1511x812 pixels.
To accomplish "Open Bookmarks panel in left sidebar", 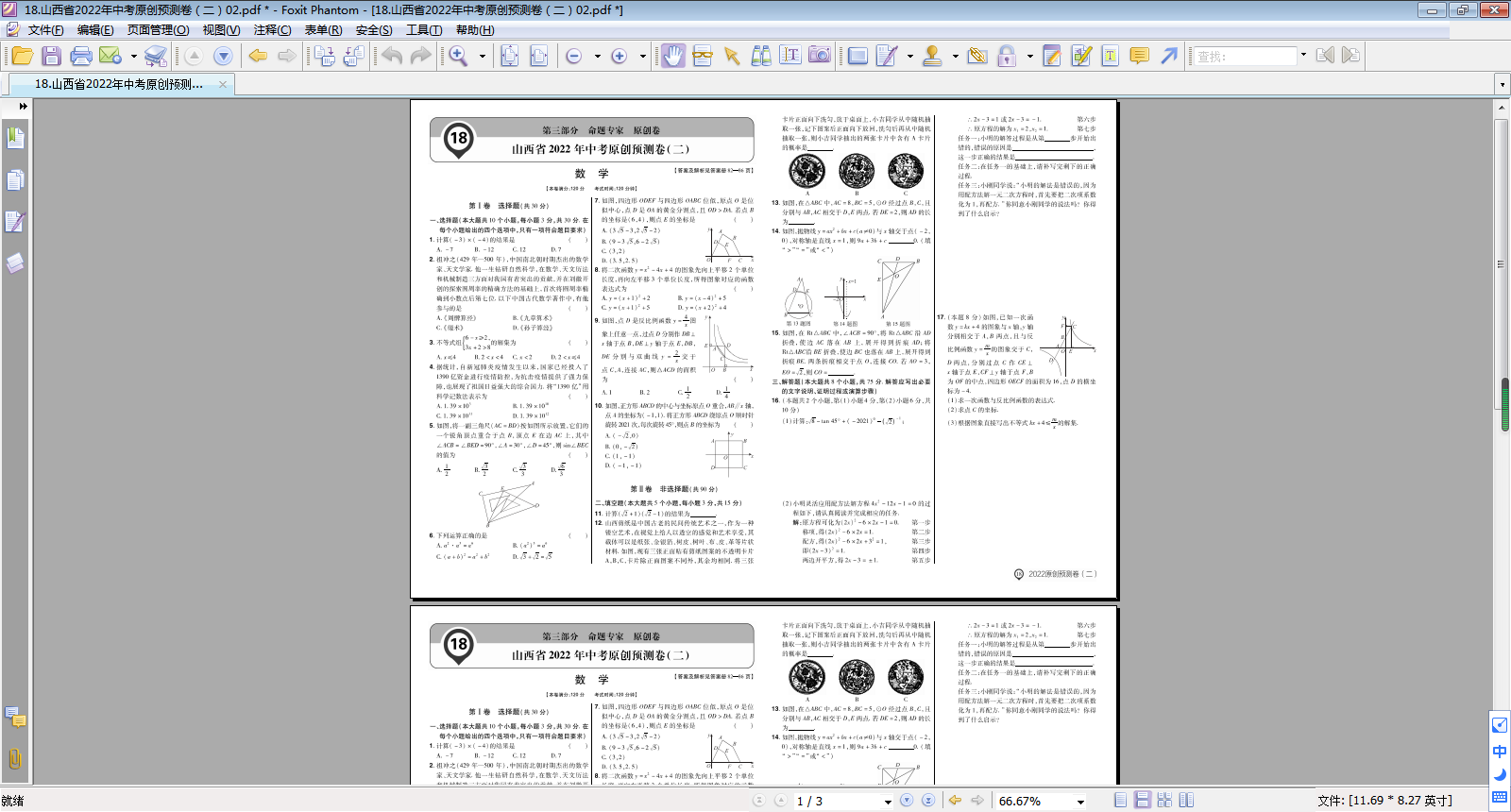I will tap(15, 138).
